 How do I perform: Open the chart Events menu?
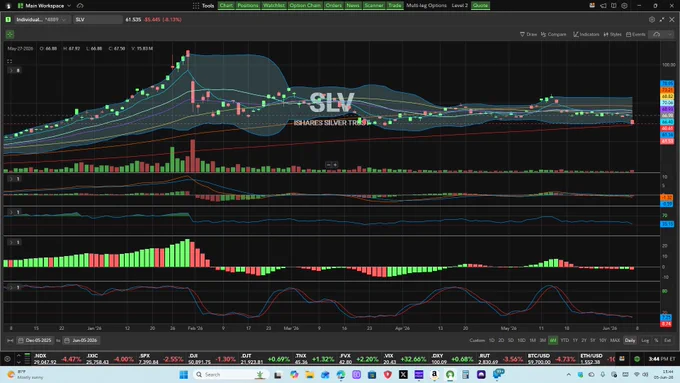[x=636, y=34]
